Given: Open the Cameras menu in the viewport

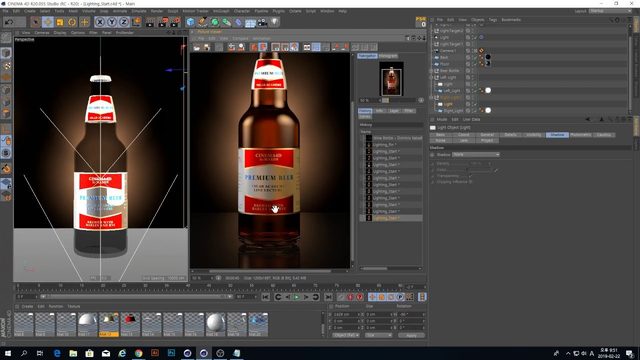Looking at the screenshot, I should coord(42,33).
